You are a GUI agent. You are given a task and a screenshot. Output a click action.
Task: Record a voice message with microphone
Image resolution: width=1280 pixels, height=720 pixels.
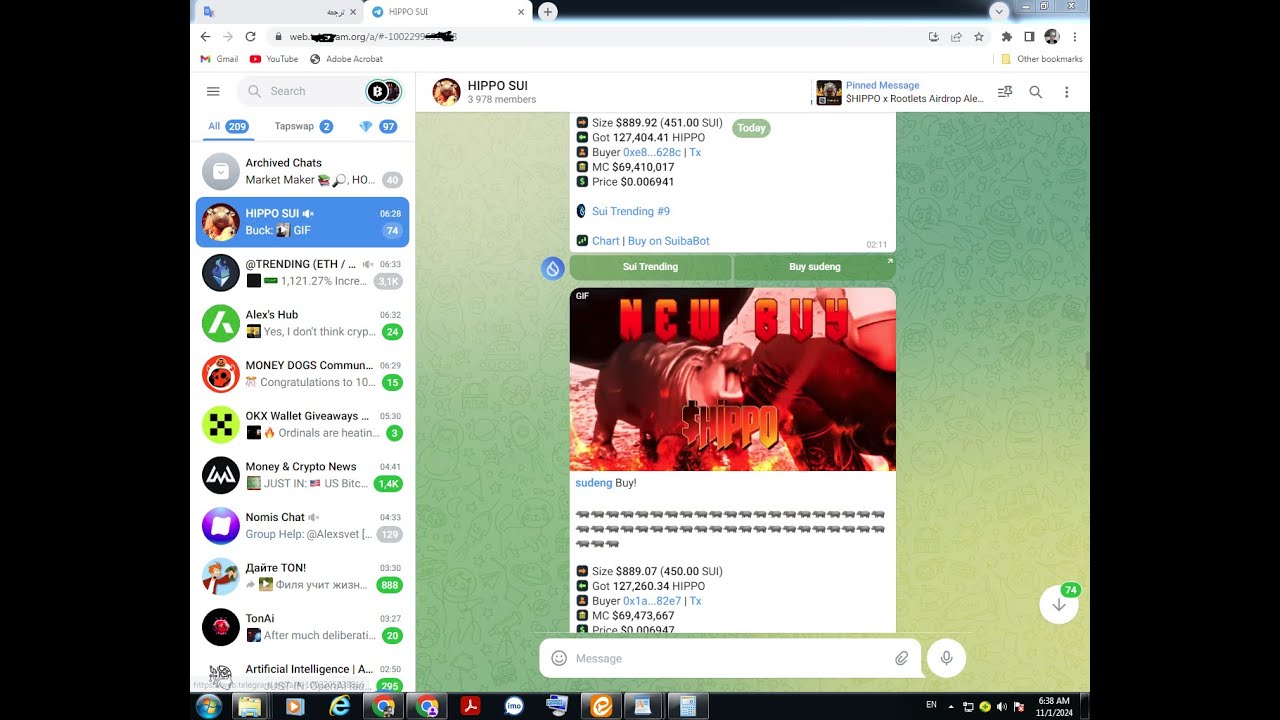(x=946, y=658)
